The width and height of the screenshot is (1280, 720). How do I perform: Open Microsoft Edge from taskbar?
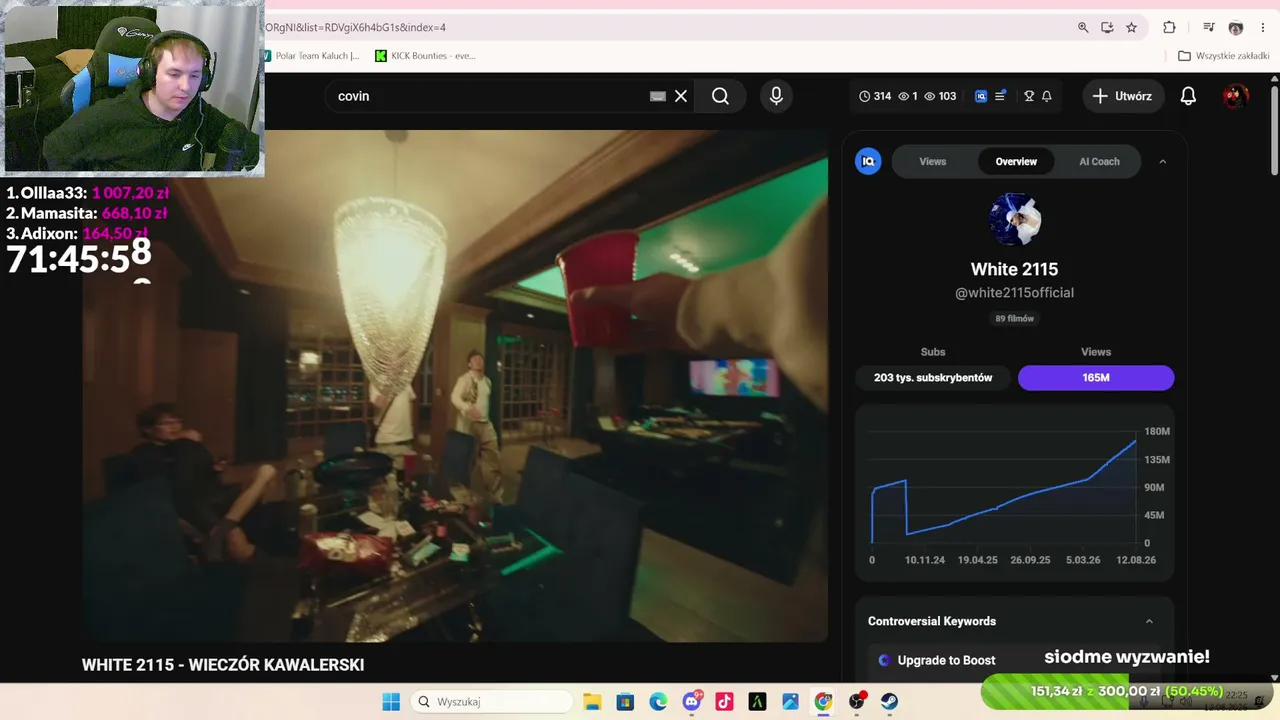(658, 702)
